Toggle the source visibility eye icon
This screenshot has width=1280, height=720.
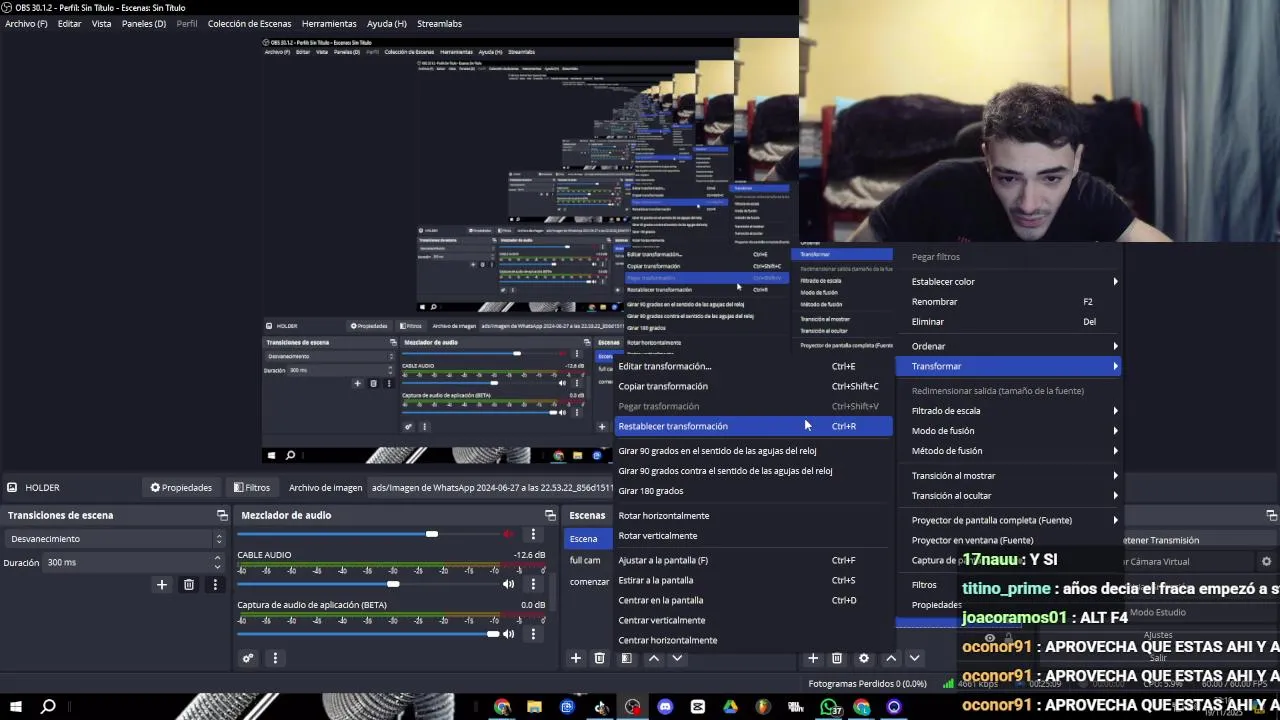coord(989,638)
